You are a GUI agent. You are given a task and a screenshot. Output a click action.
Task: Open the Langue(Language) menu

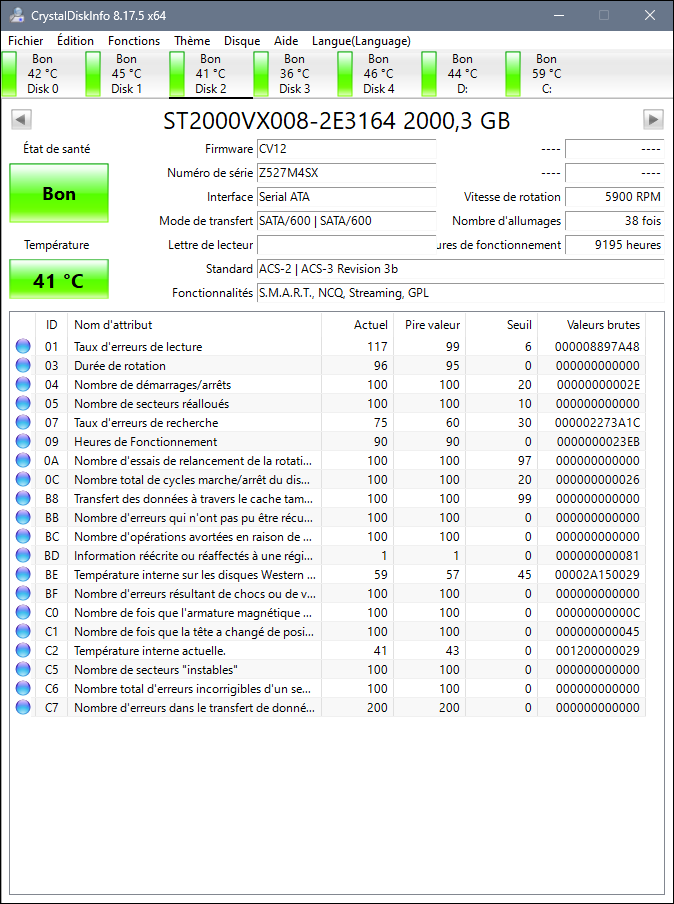point(361,41)
